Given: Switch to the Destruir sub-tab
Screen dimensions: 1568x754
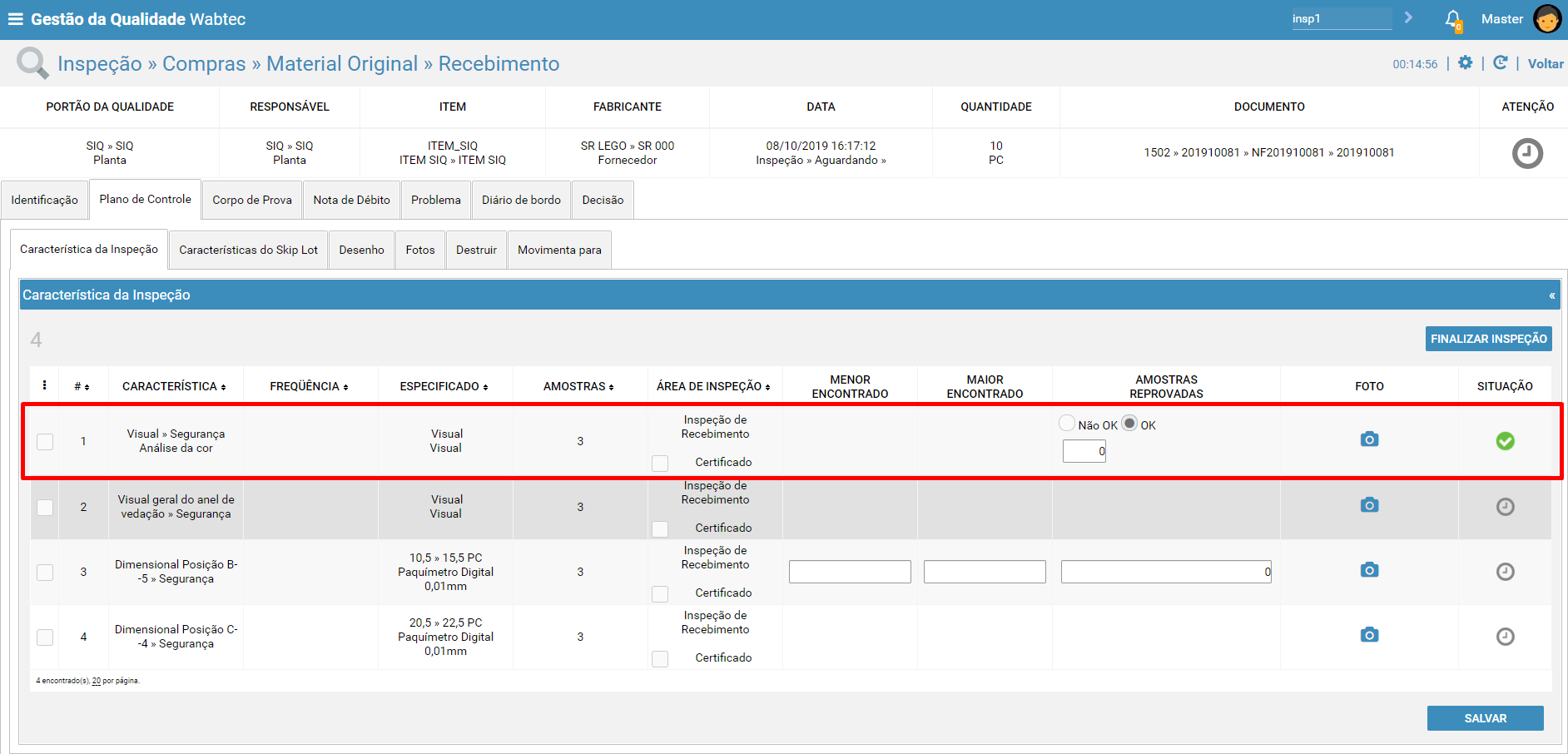Looking at the screenshot, I should pyautogui.click(x=476, y=250).
